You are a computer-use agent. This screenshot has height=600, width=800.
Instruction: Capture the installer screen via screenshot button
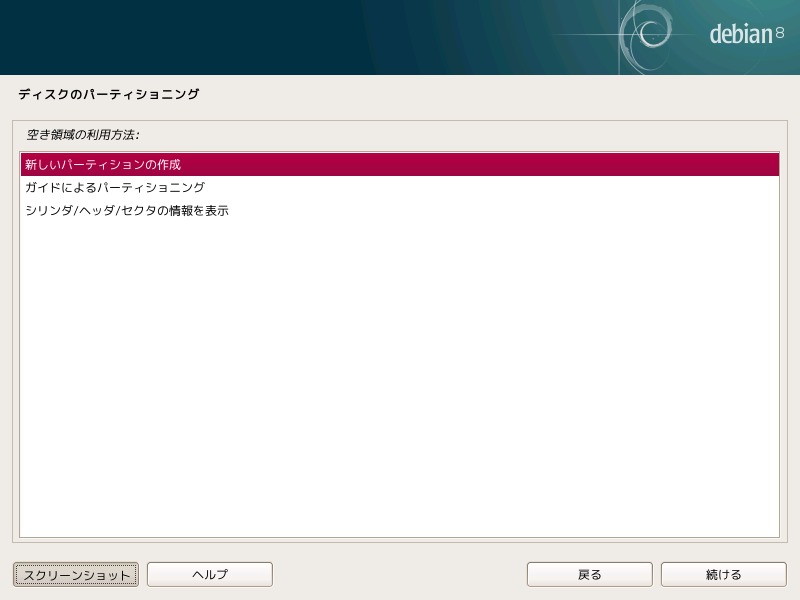[x=76, y=574]
